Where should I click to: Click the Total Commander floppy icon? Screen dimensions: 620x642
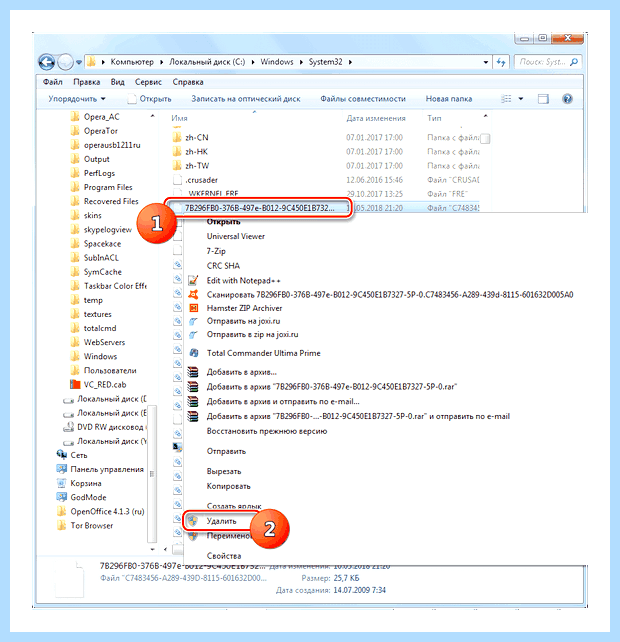click(x=193, y=353)
